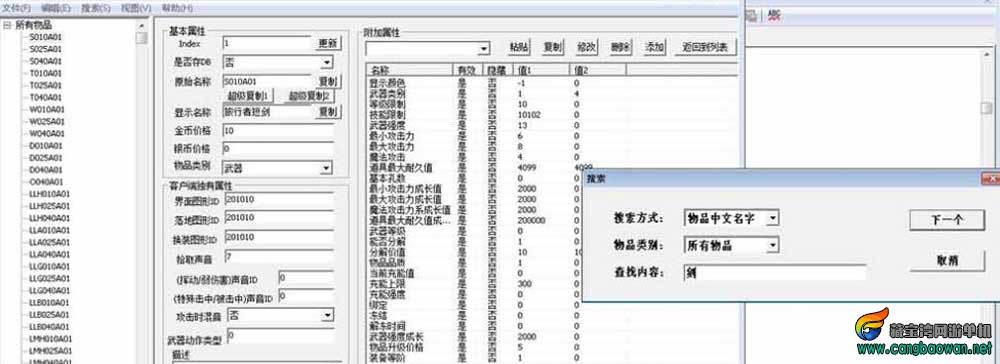This screenshot has height=364, width=1000.
Task: Click the 落地图形ID input field
Action: pyautogui.click(x=279, y=218)
